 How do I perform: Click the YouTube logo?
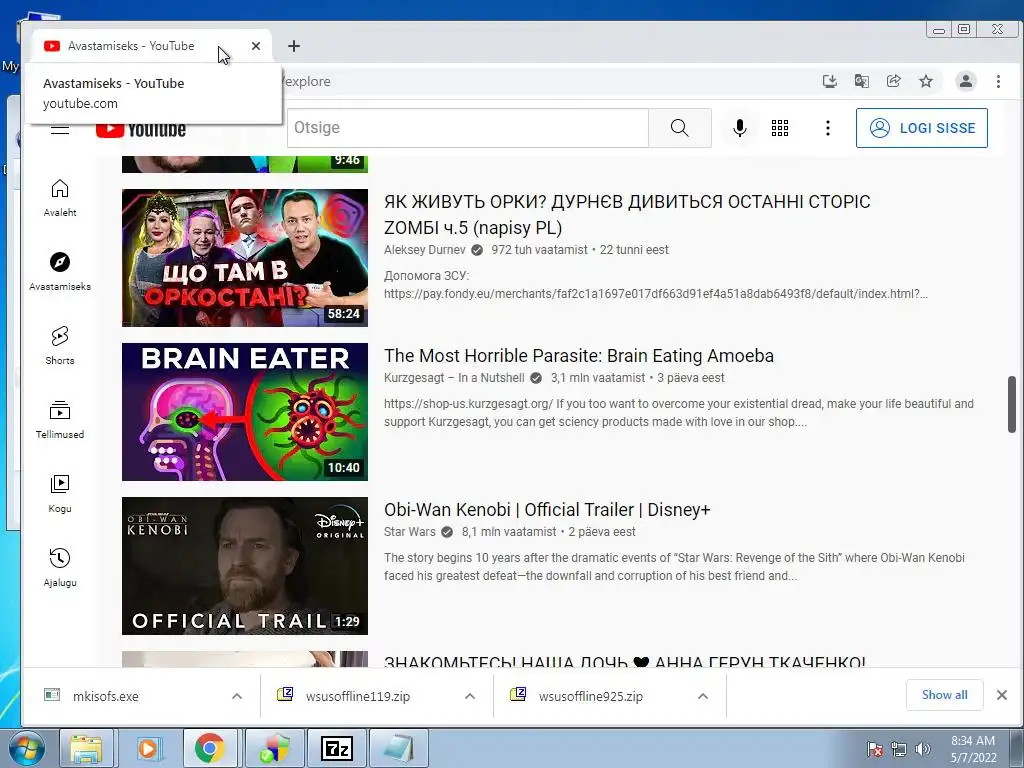(x=141, y=130)
